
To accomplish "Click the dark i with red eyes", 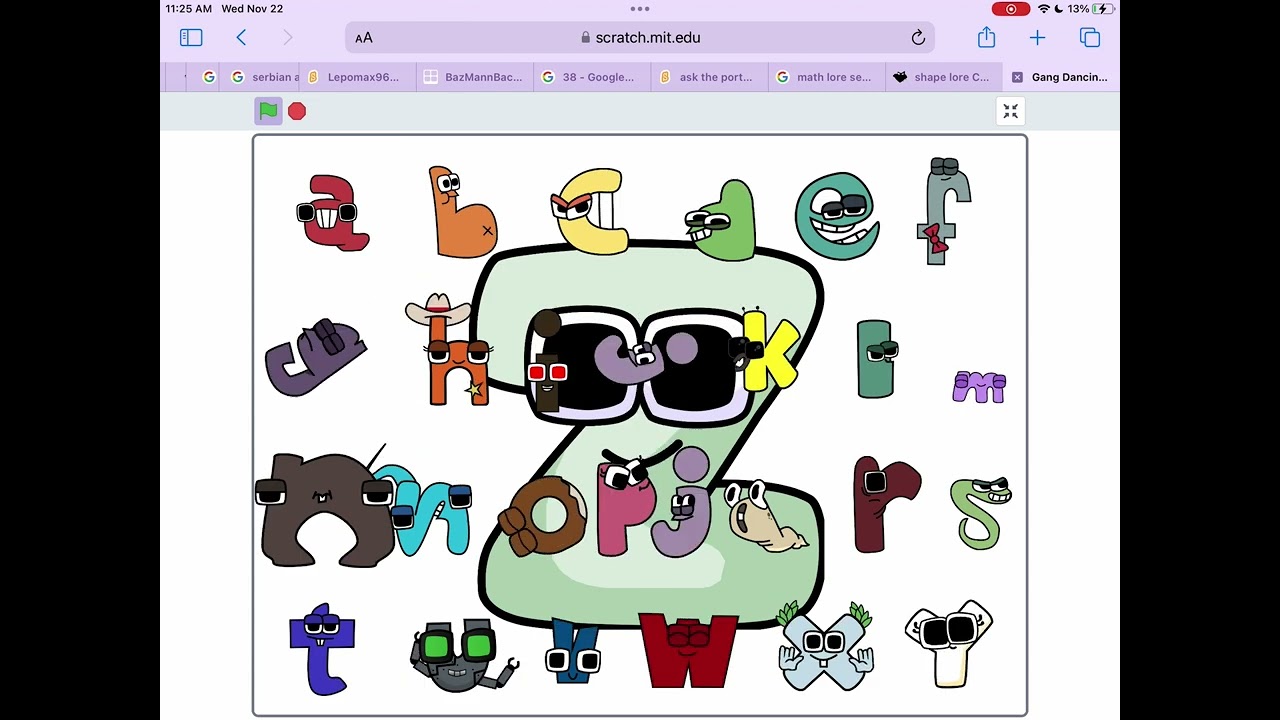I will point(546,362).
